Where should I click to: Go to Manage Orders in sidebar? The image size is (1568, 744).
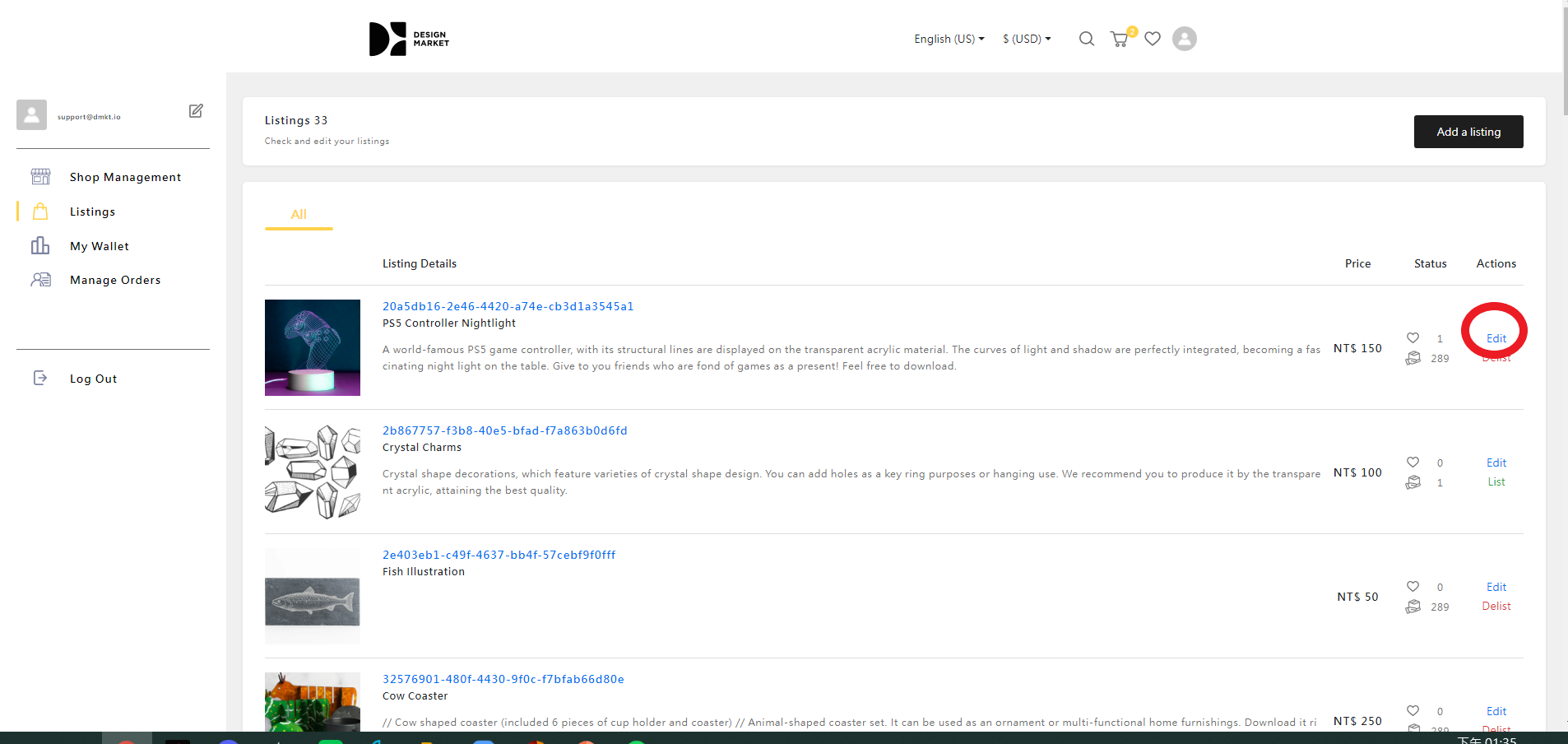pyautogui.click(x=115, y=280)
